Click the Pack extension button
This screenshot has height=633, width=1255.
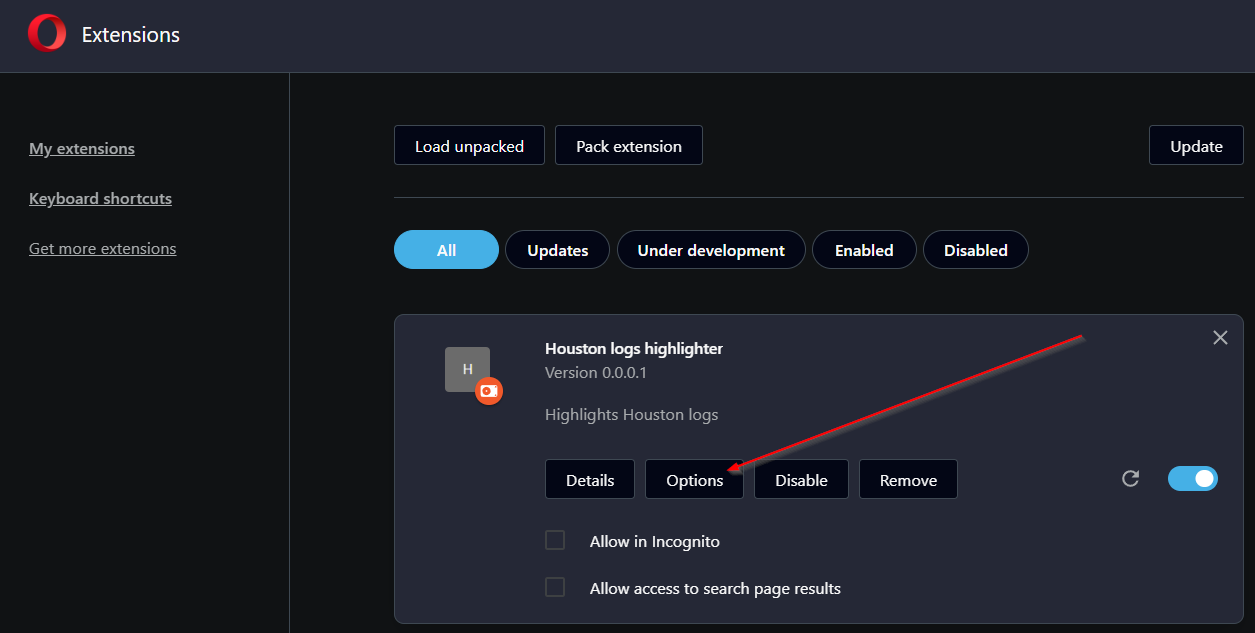coord(629,146)
